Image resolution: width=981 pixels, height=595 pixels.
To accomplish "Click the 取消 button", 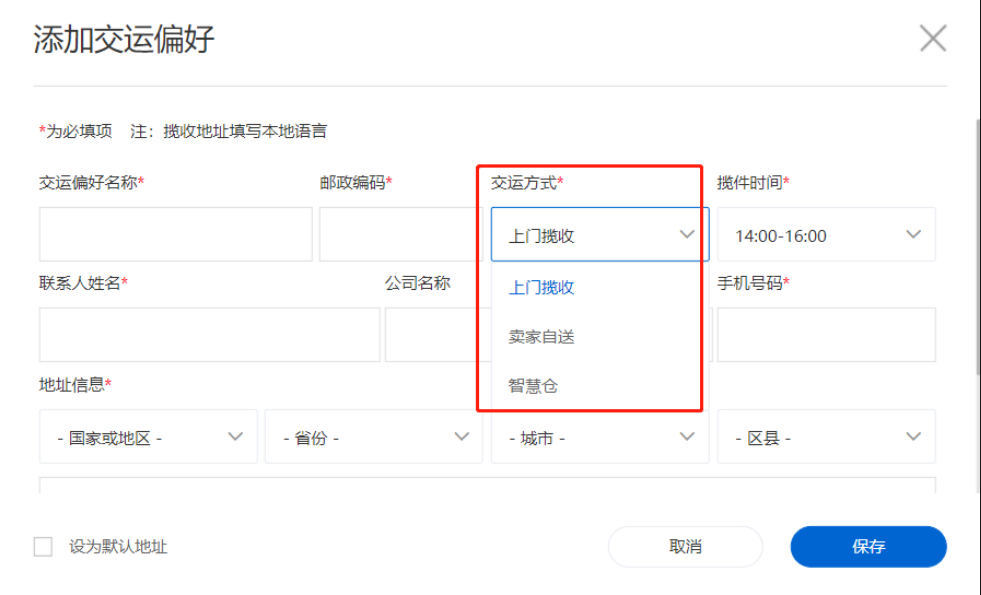I will coord(685,546).
